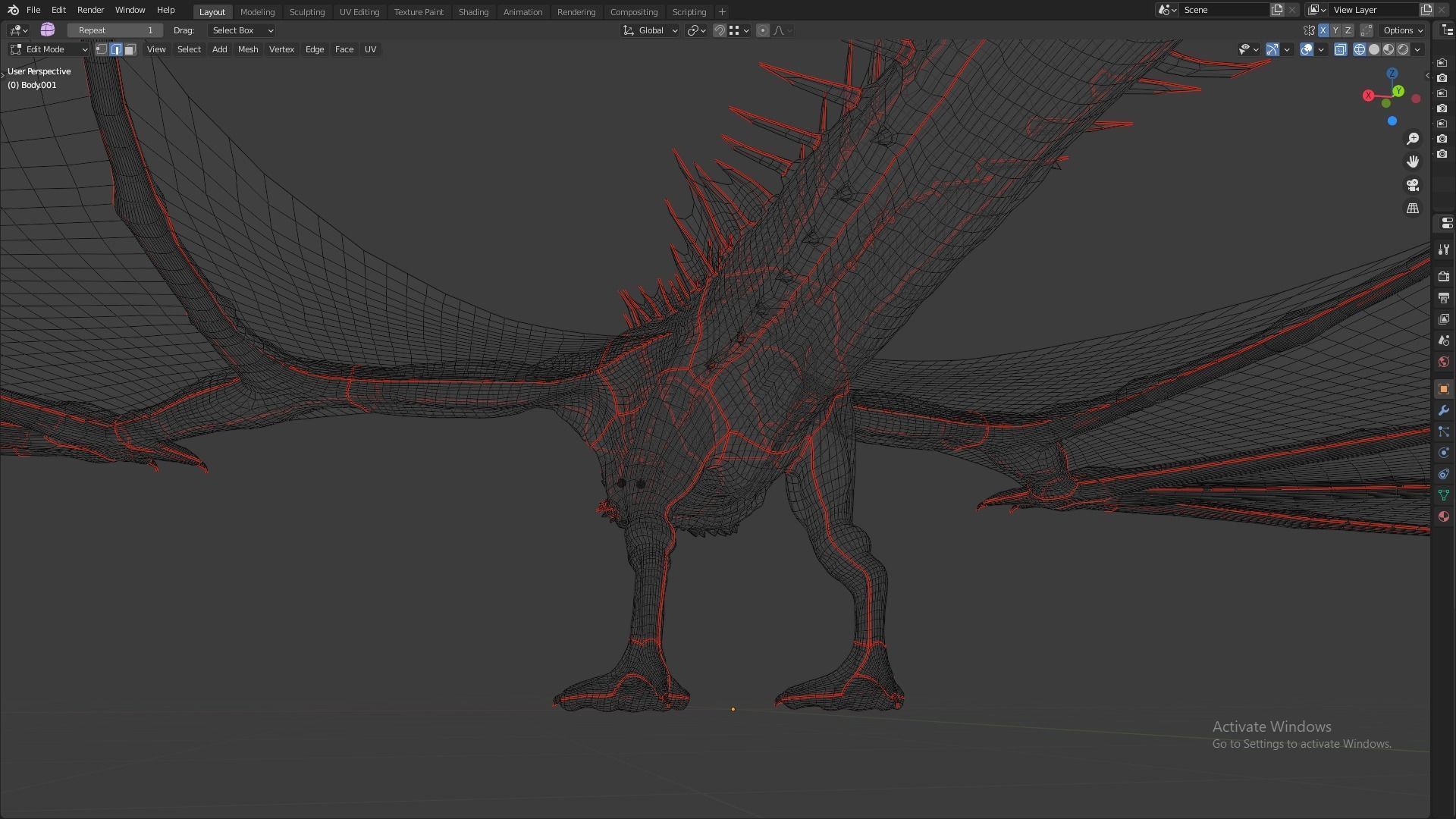Screen dimensions: 1456x819
Task: Click the green Y axis gizmo circle
Action: tap(1398, 91)
